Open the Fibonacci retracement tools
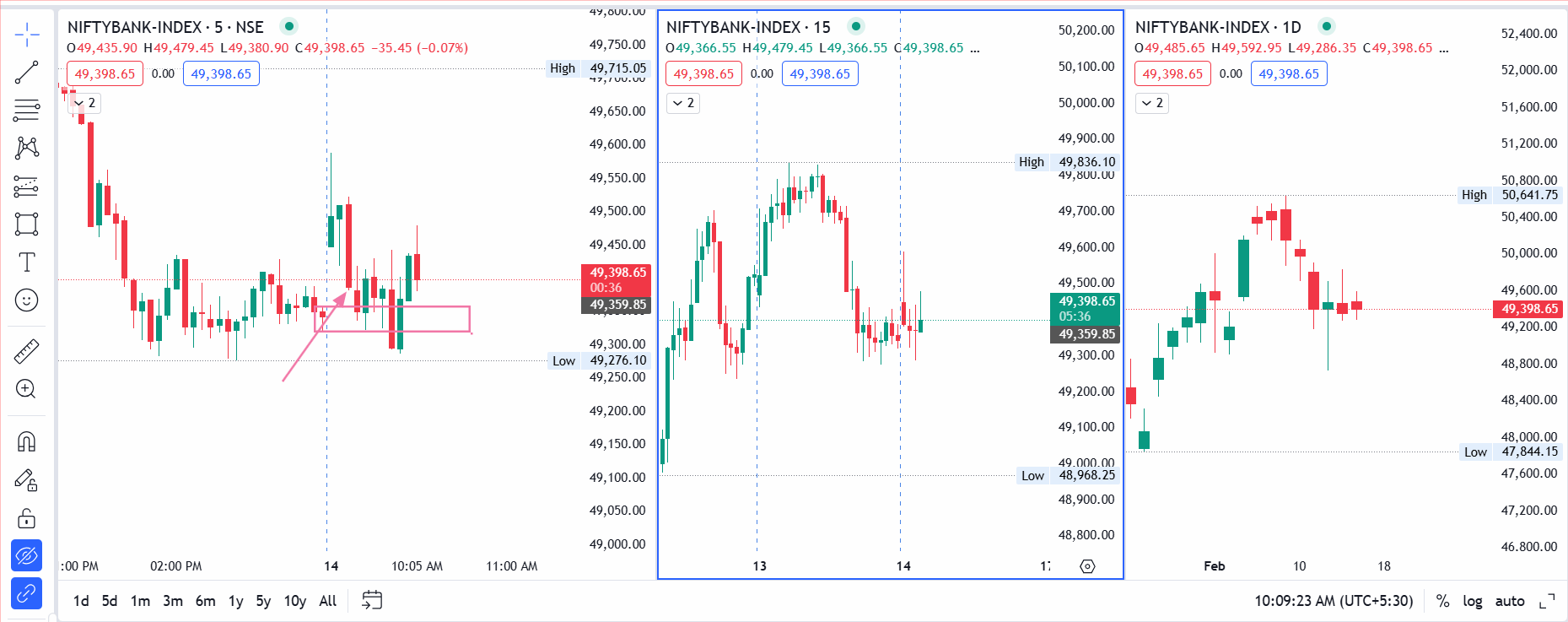 point(27,110)
